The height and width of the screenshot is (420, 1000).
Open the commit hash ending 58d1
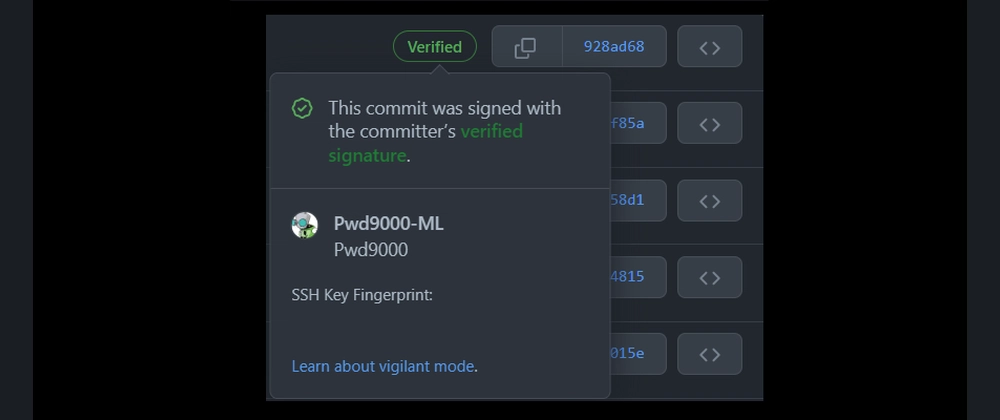[628, 200]
